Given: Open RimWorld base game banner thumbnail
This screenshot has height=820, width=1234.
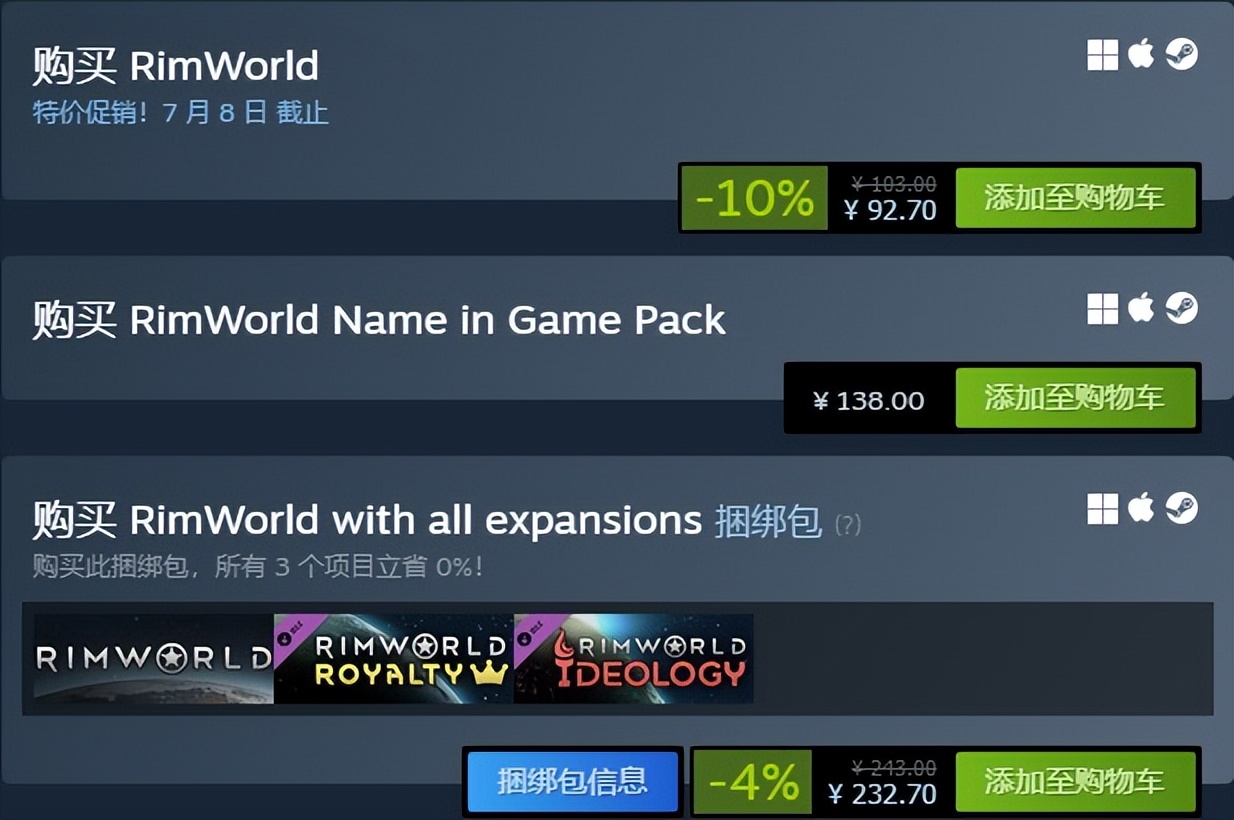Looking at the screenshot, I should [x=153, y=658].
